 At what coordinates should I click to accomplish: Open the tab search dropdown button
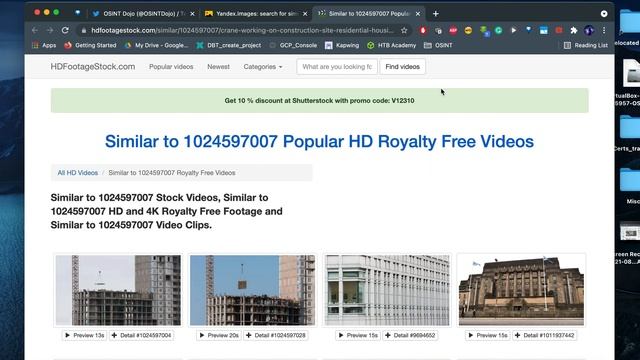(x=604, y=13)
